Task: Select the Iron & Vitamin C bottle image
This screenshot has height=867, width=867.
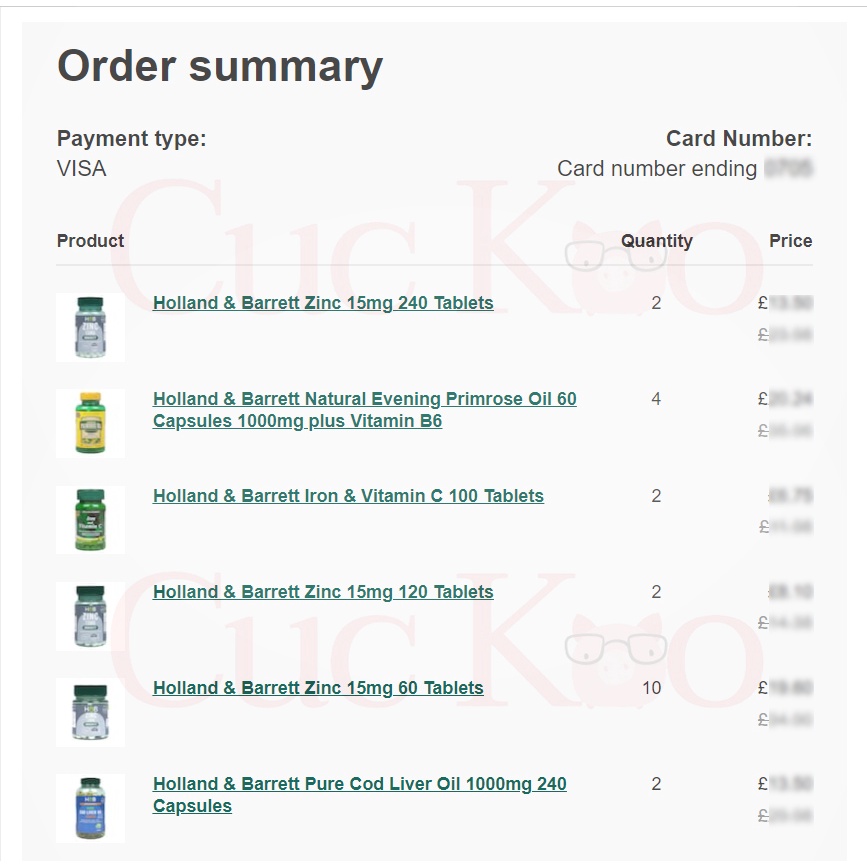Action: [x=91, y=519]
